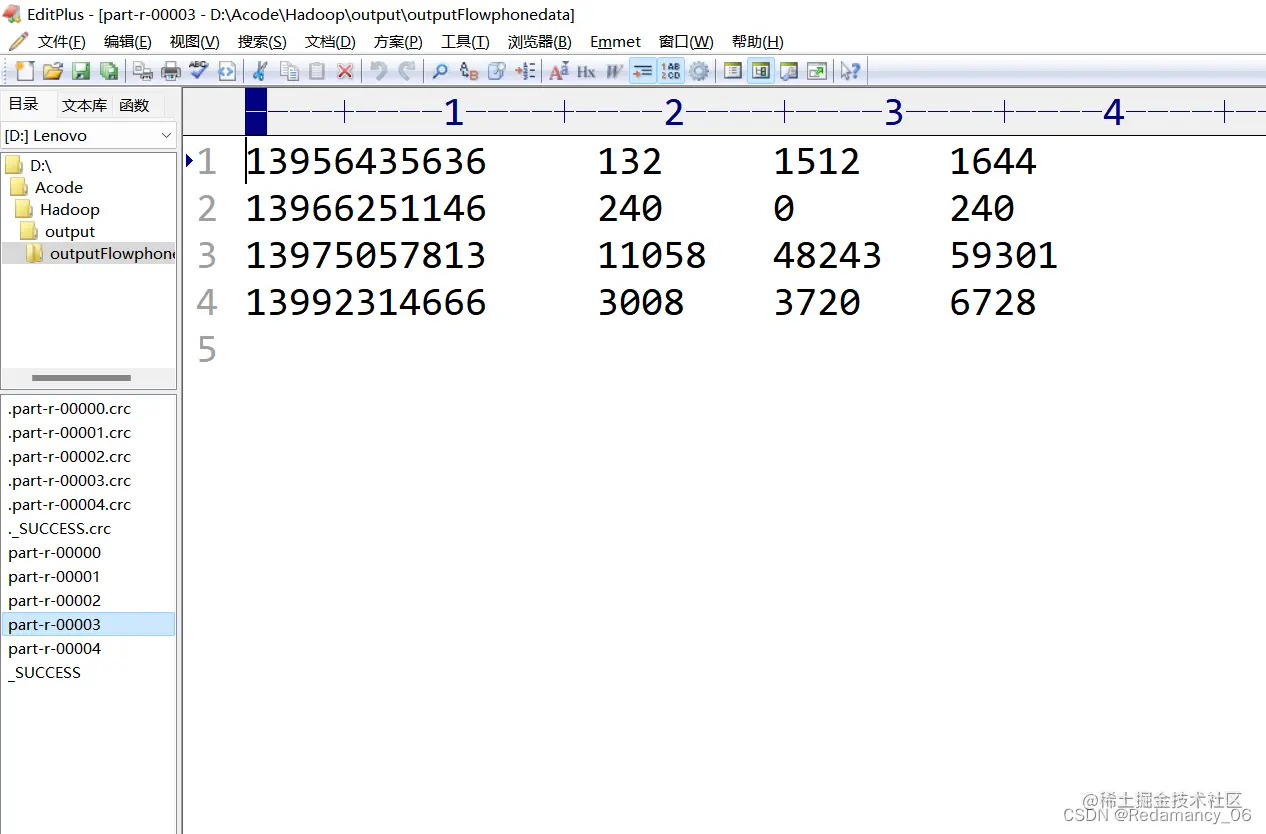Switch to the 函数 tab

(134, 105)
